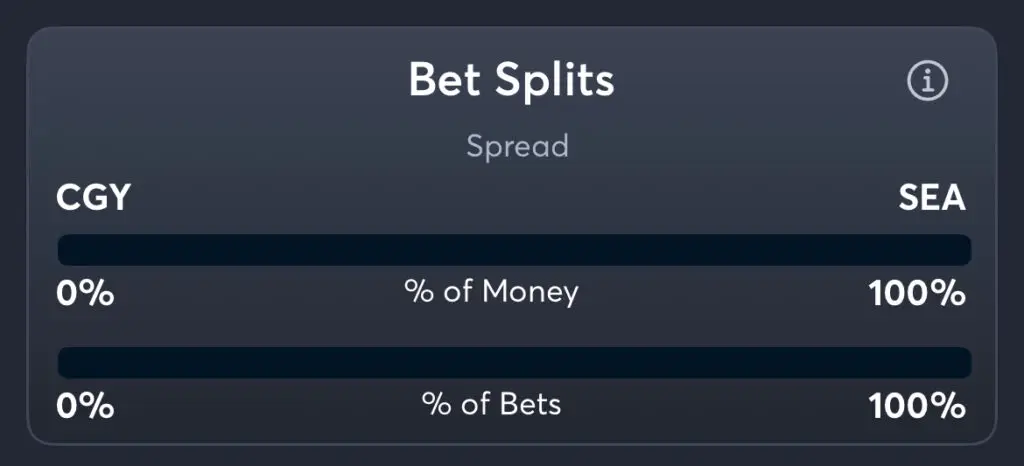Select right end of the bets bar
The width and height of the screenshot is (1024, 466).
[x=965, y=363]
